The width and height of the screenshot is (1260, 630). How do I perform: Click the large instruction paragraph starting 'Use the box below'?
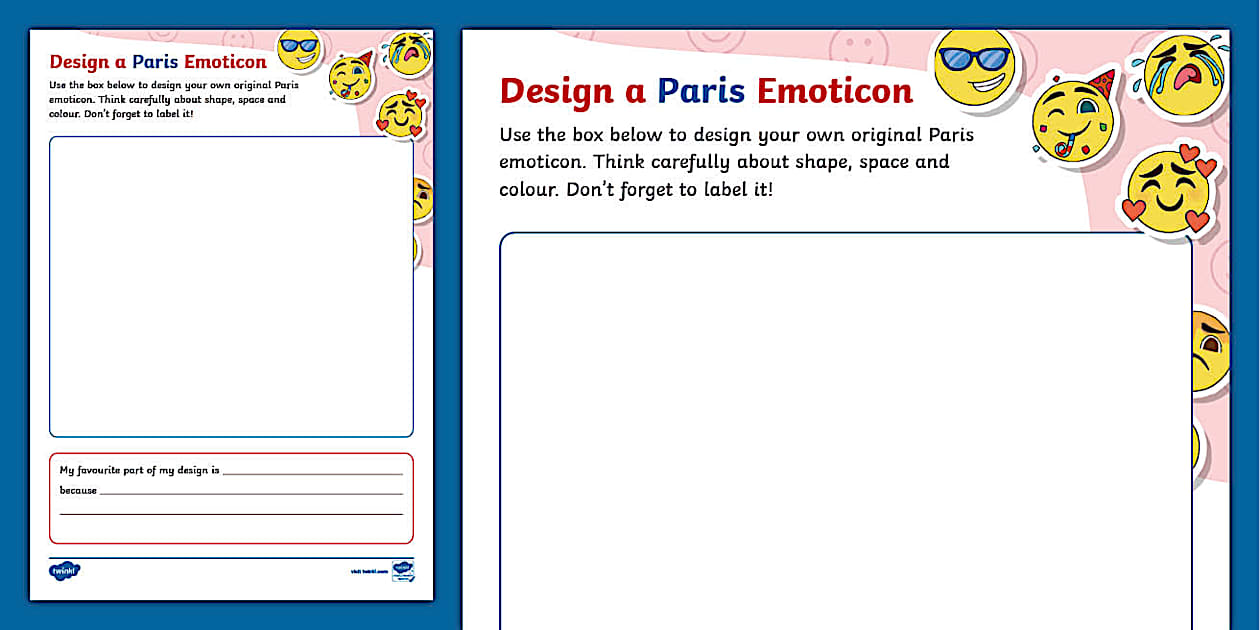(x=724, y=162)
